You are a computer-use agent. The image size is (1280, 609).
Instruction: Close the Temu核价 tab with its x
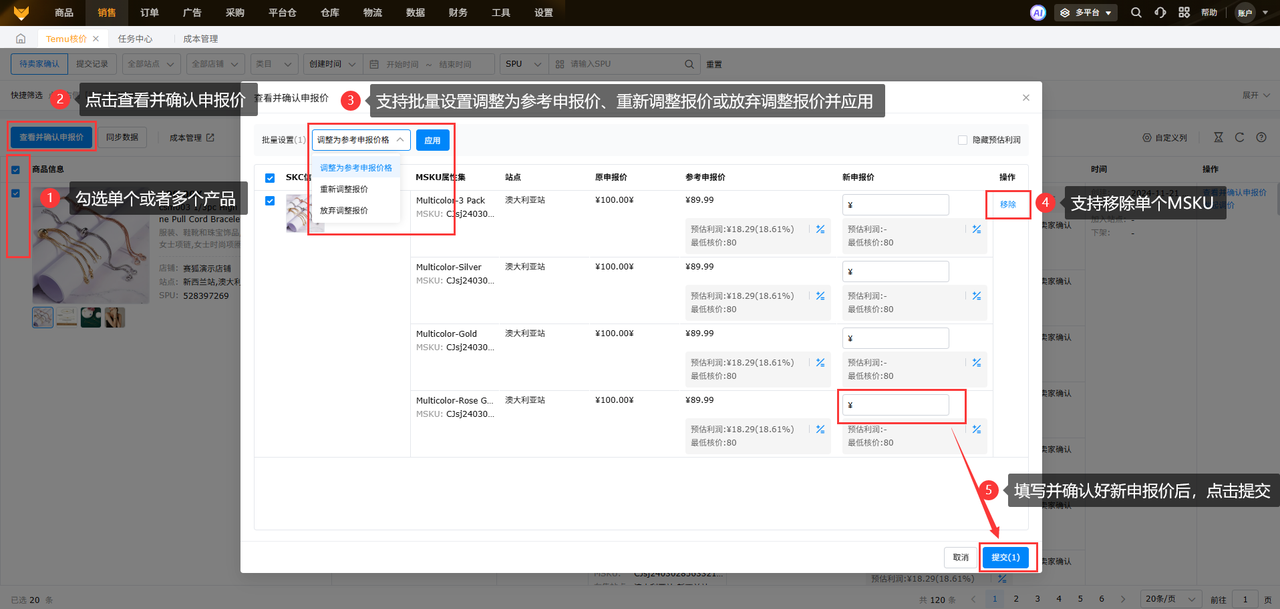coord(96,38)
